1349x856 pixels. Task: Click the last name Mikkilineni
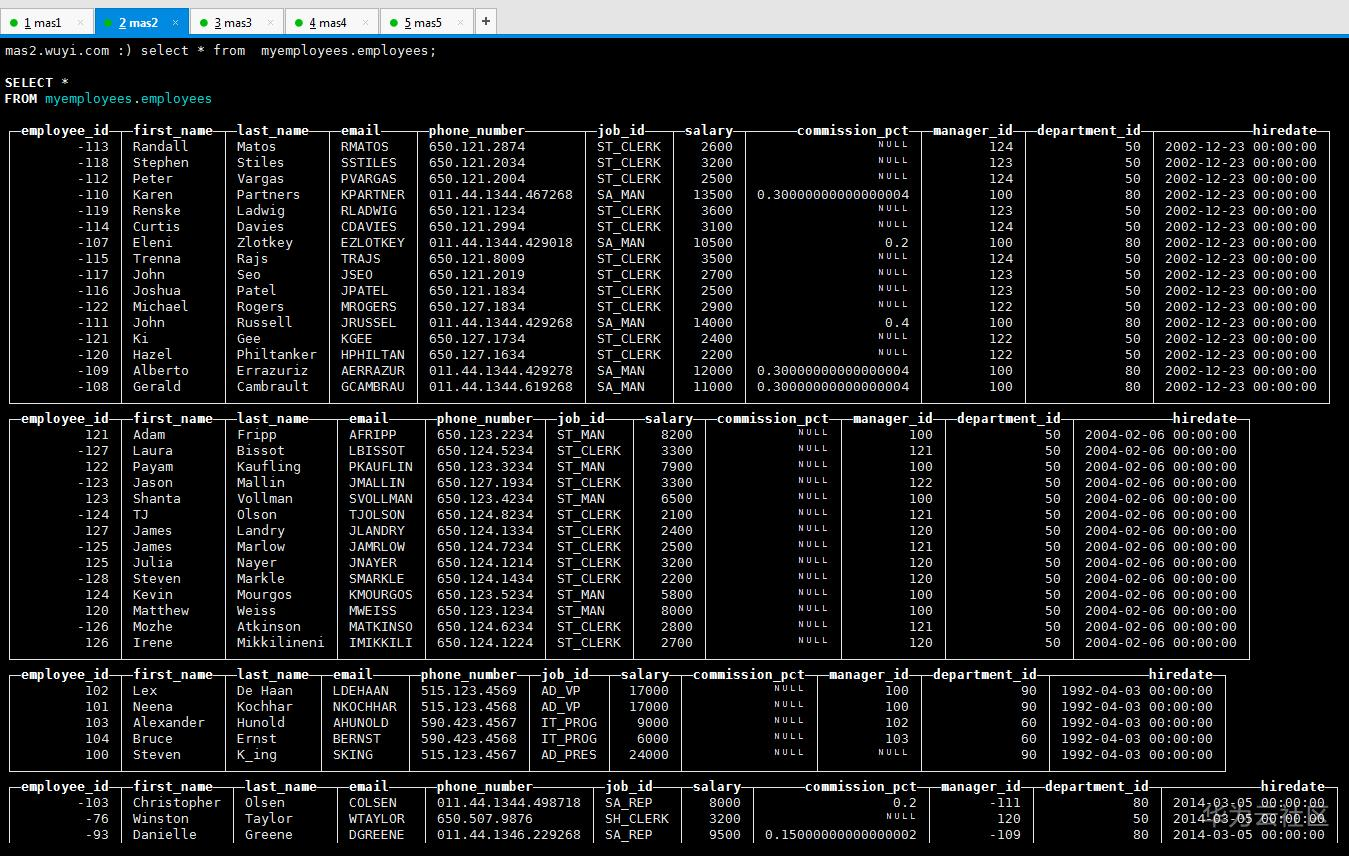click(x=281, y=643)
